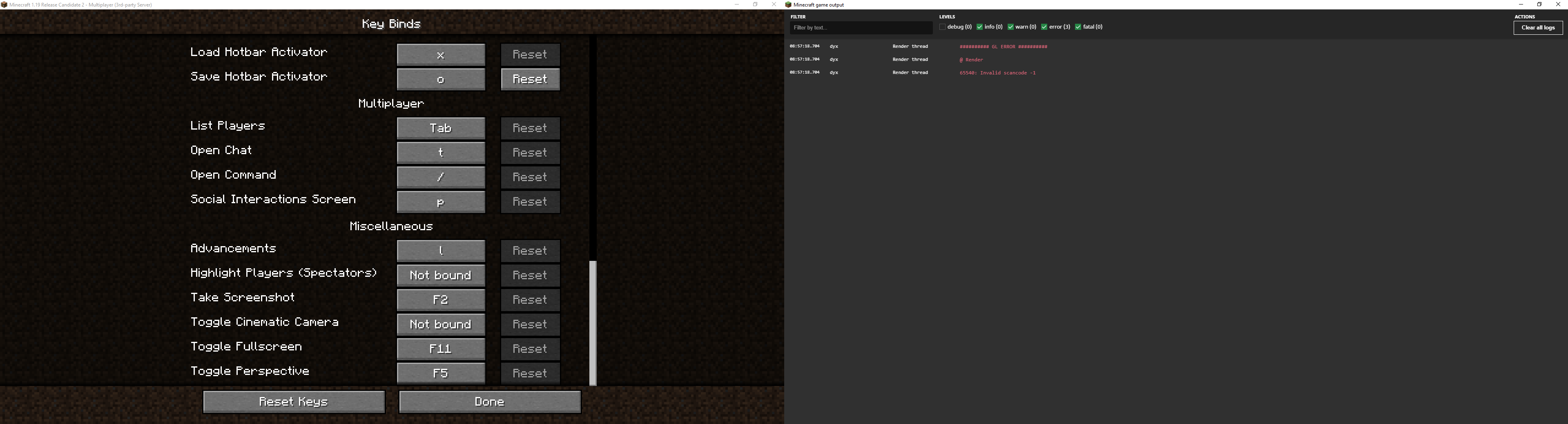The image size is (1568, 424).
Task: Change the Toggle Fullscreen F11 binding
Action: [x=441, y=349]
